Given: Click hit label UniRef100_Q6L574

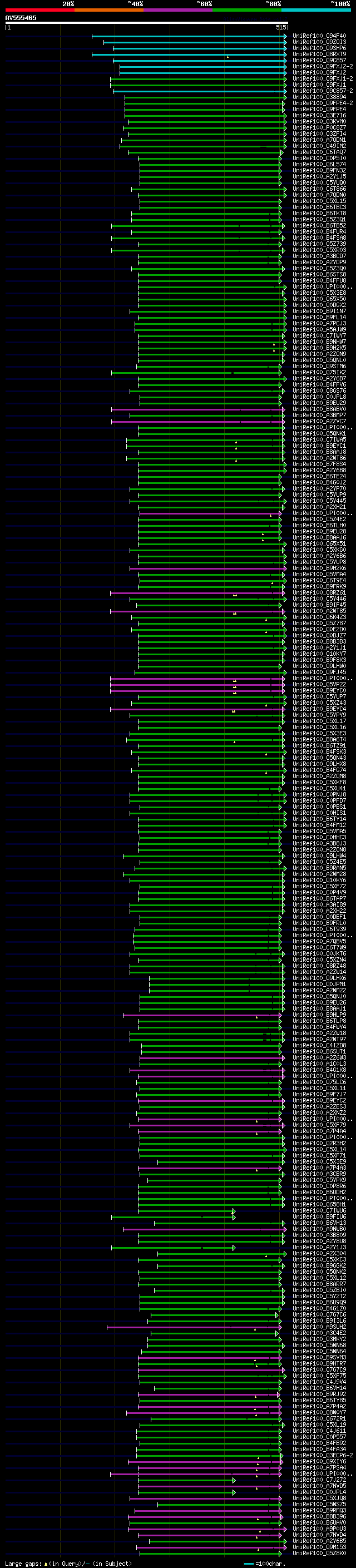Looking at the screenshot, I should [319, 164].
